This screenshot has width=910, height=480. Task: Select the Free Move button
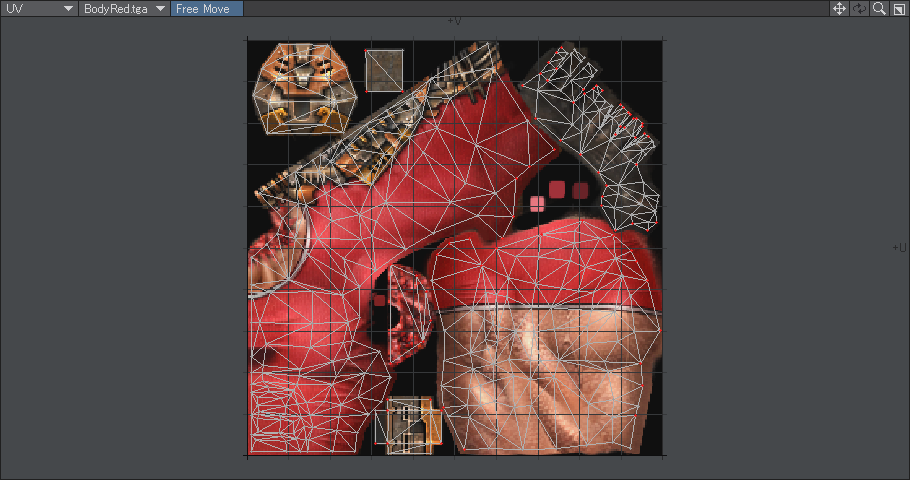point(207,9)
